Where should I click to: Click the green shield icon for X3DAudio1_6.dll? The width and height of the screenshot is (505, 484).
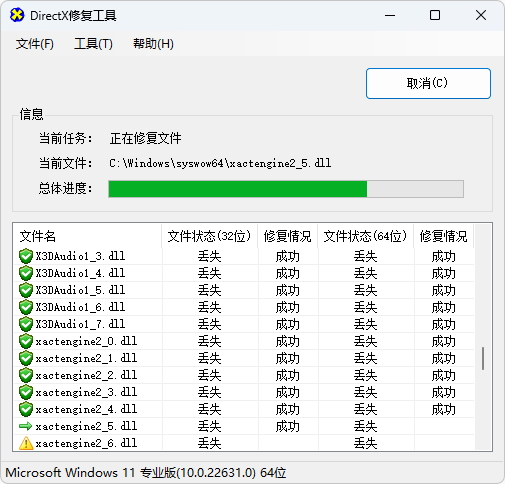[x=26, y=307]
